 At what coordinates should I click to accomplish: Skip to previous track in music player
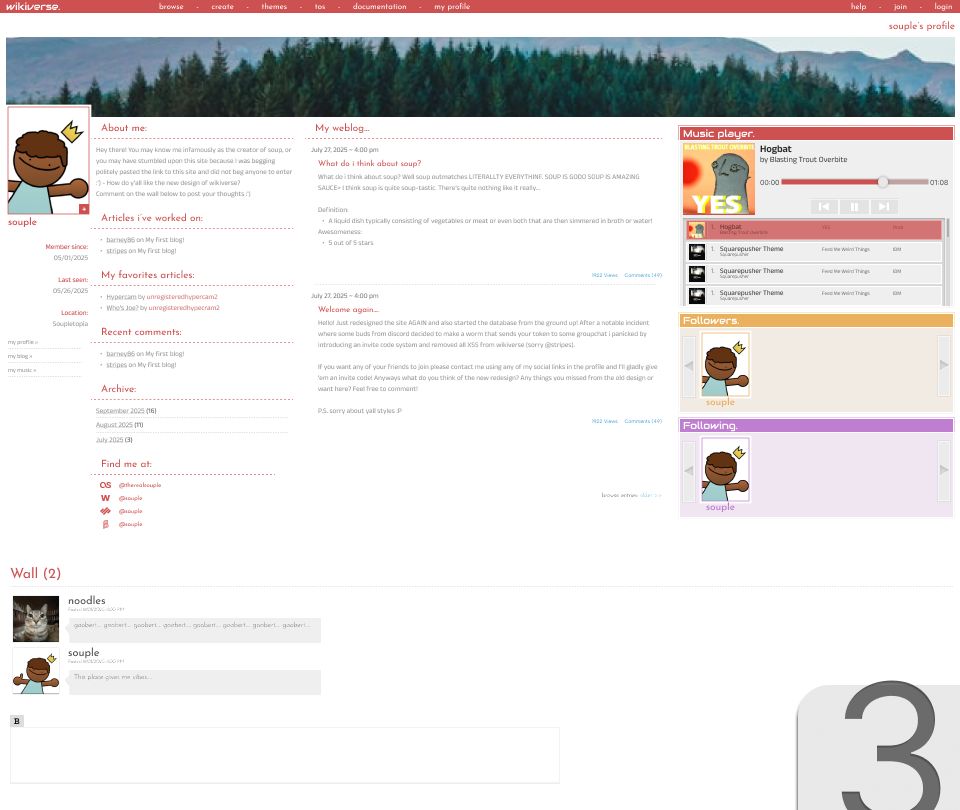pos(823,207)
